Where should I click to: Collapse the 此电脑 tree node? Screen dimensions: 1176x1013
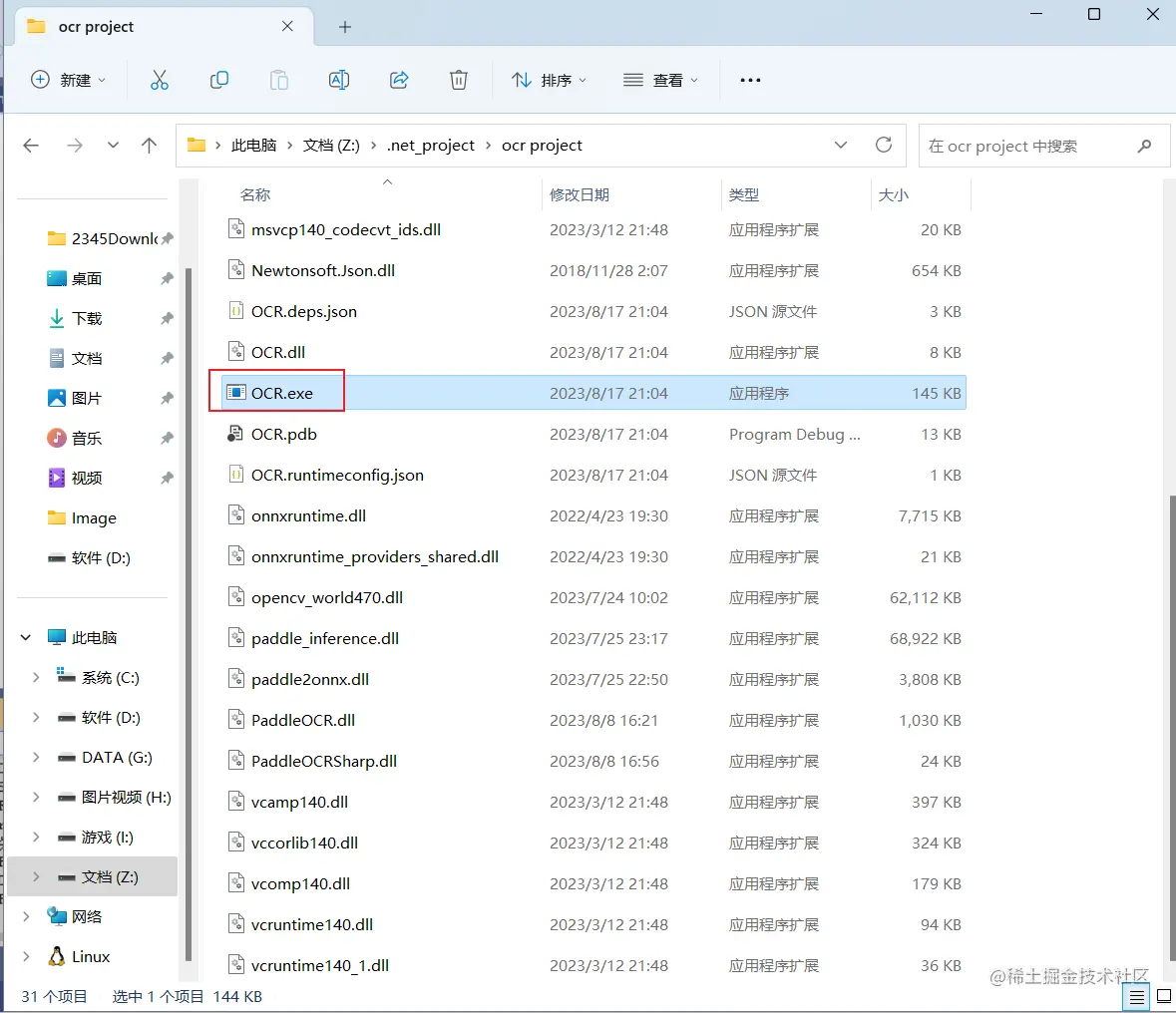(x=26, y=637)
